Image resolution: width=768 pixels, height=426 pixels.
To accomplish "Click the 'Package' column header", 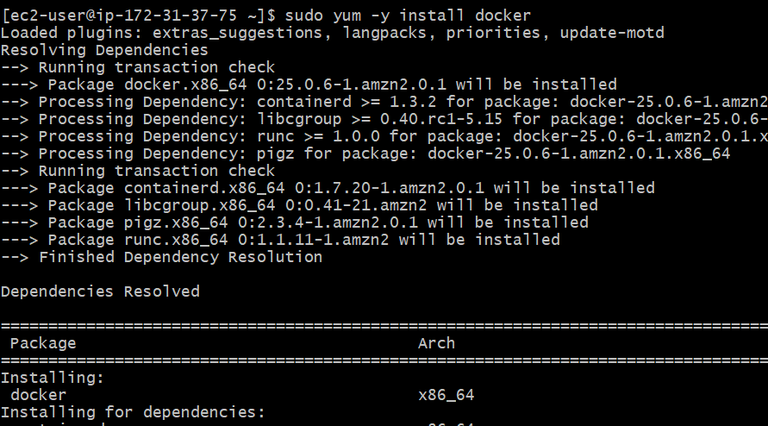I will tap(42, 343).
